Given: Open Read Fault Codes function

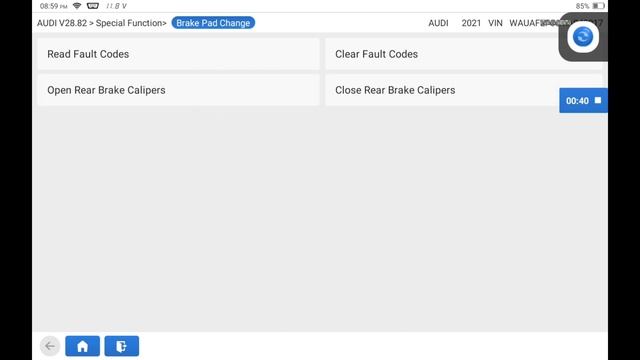Looking at the screenshot, I should coord(179,54).
